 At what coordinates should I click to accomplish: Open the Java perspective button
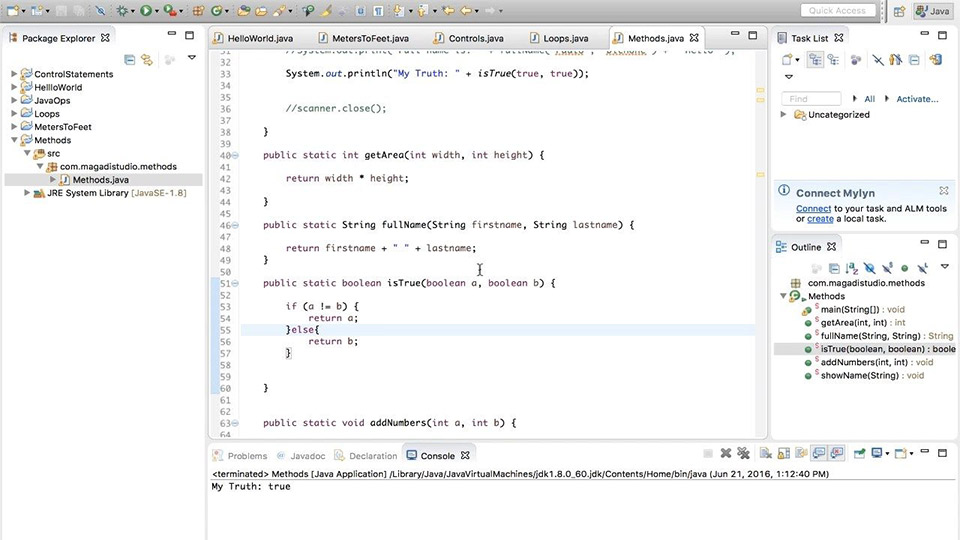point(932,10)
